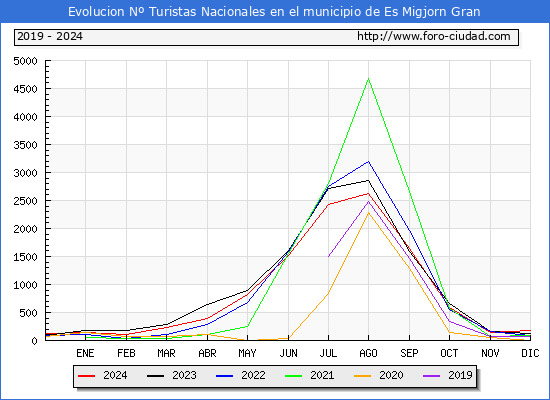Click the 1500 value on the y-axis
Screen dimensions: 550x400
point(25,257)
